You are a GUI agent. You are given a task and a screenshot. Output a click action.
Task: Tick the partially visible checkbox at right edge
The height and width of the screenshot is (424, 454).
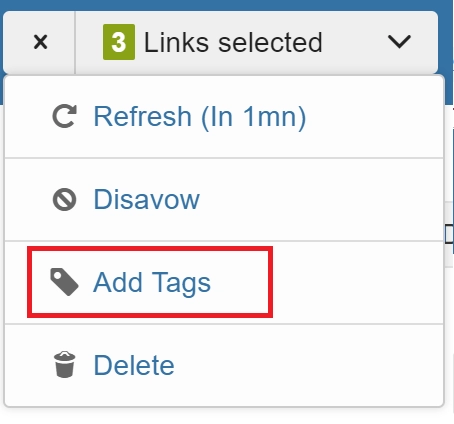click(449, 234)
